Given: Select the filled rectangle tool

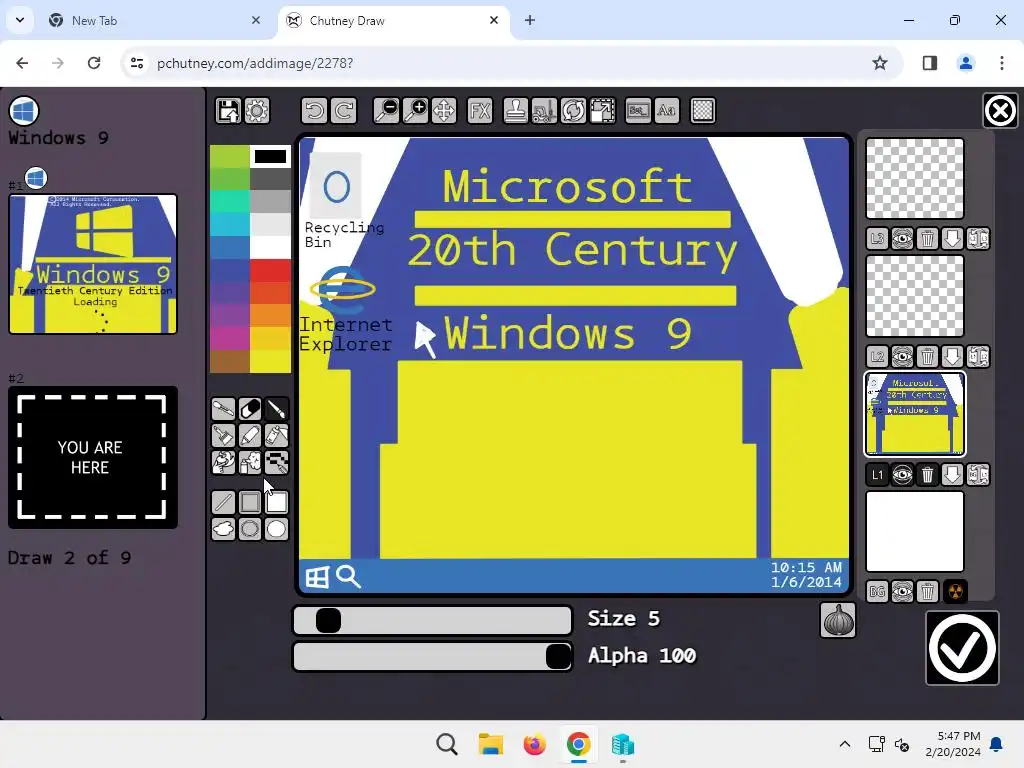Looking at the screenshot, I should (x=276, y=502).
